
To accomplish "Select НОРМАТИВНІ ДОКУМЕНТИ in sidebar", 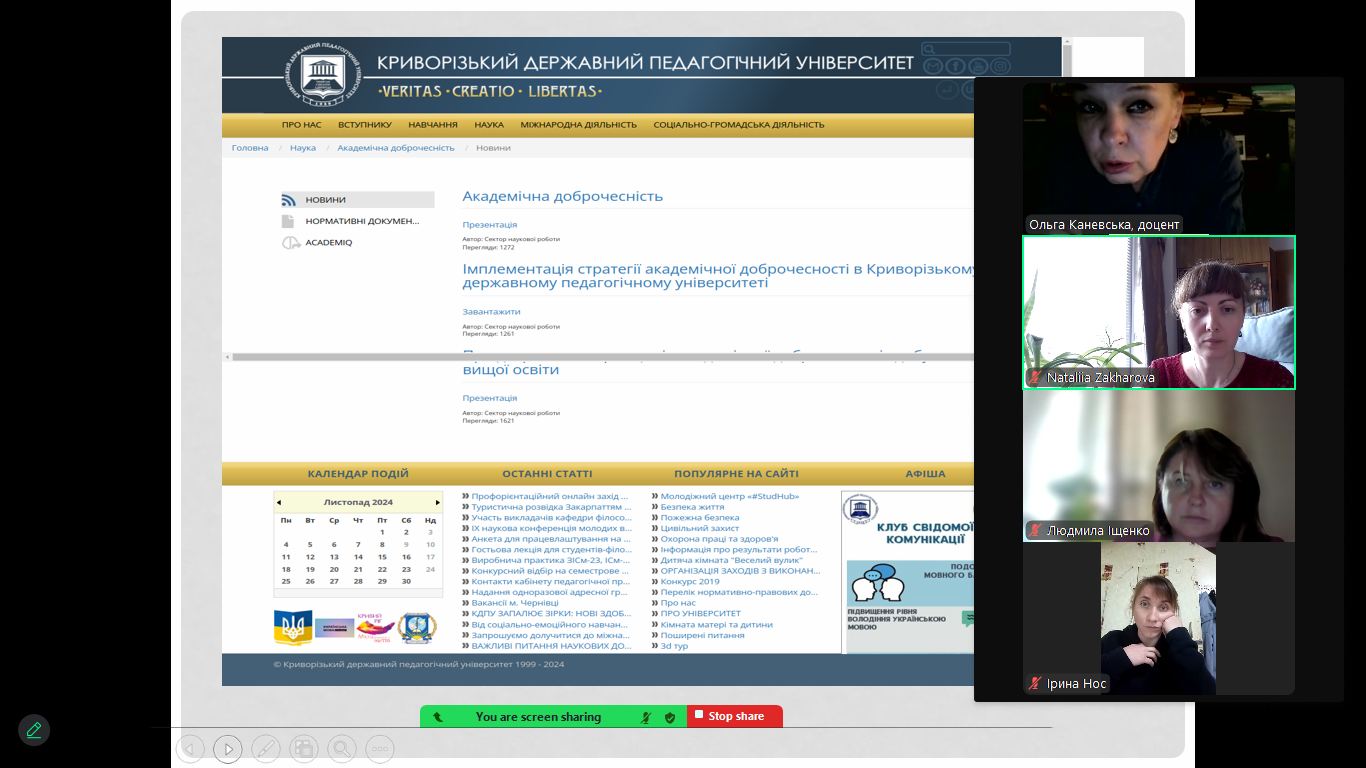I will point(361,221).
